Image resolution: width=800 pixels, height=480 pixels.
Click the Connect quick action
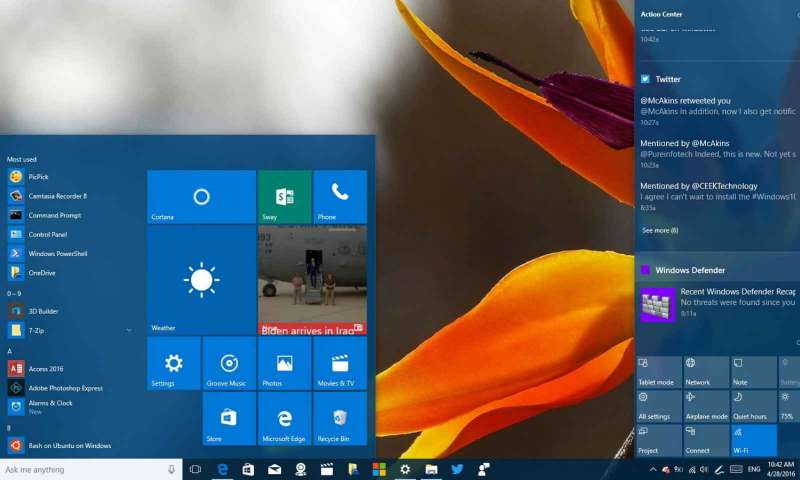[x=706, y=440]
